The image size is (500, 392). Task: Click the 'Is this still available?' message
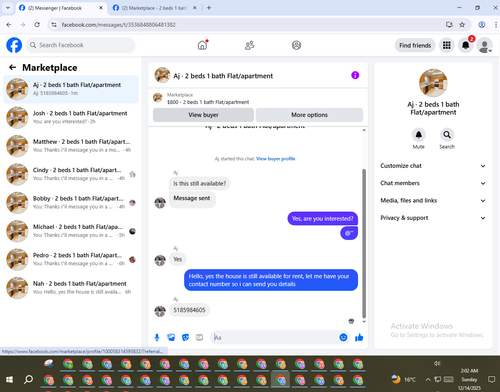click(199, 183)
